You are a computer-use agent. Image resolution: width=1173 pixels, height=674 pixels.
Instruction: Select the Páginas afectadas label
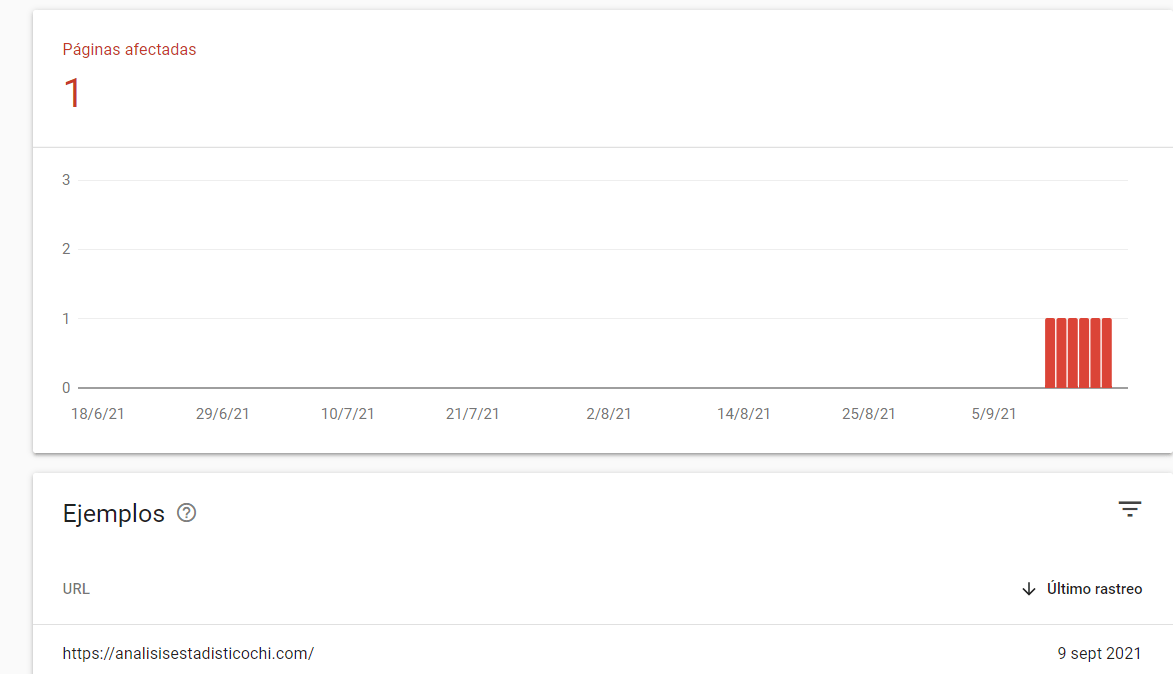(129, 49)
